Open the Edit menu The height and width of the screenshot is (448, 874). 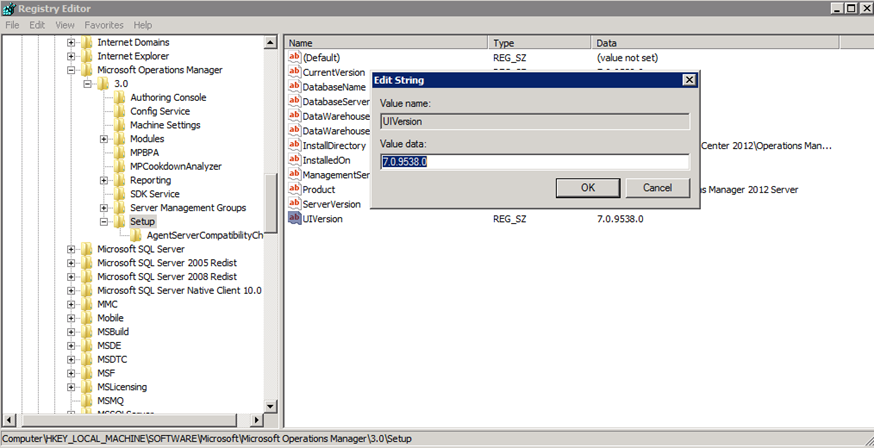37,25
